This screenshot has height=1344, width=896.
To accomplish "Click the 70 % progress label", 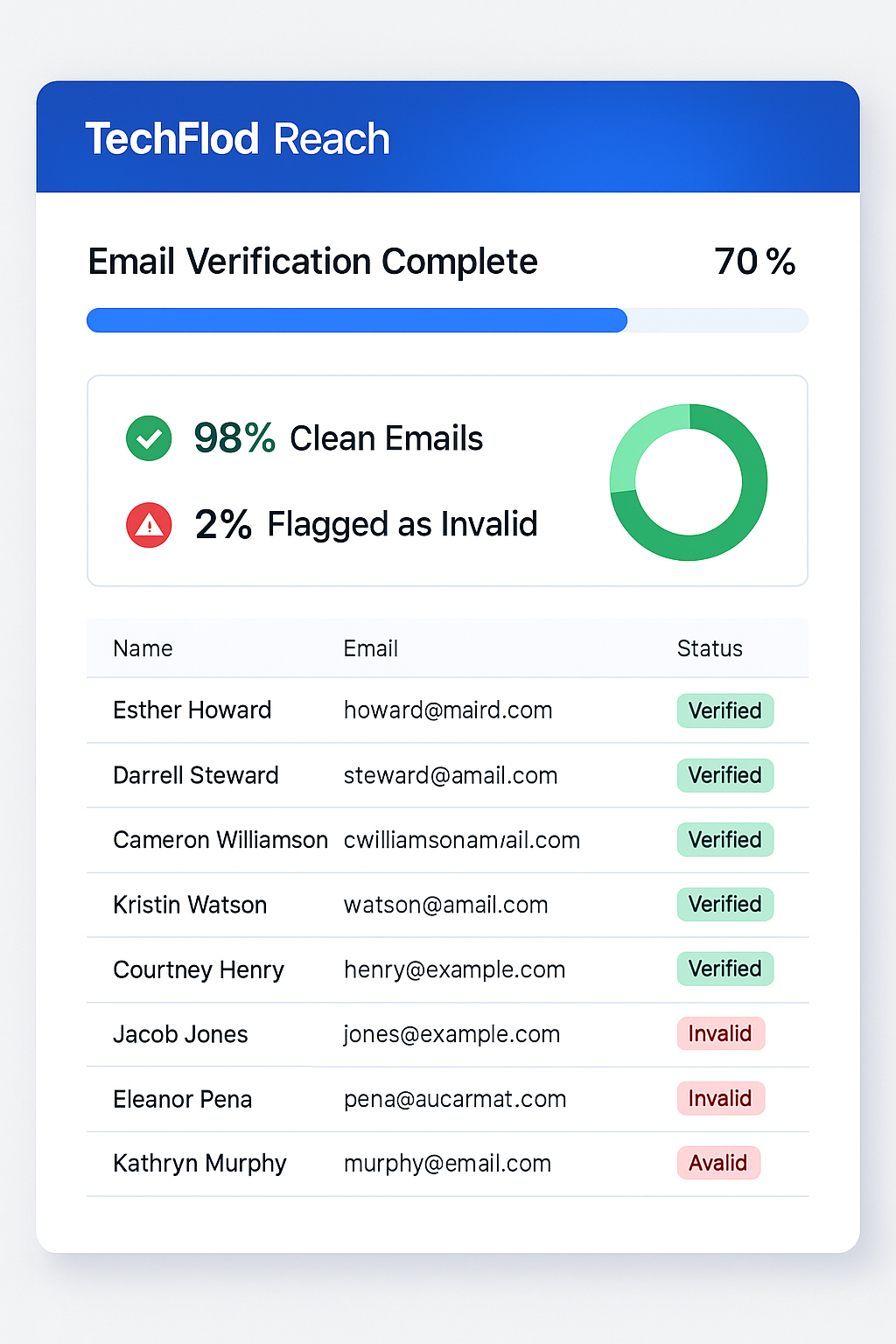I will tap(755, 262).
